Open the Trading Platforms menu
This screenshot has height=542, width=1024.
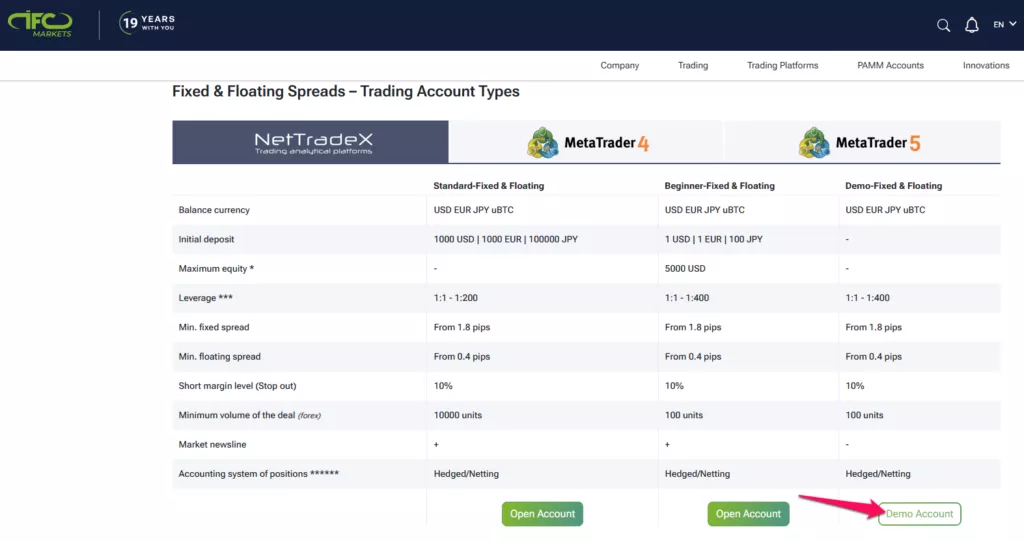coord(782,65)
